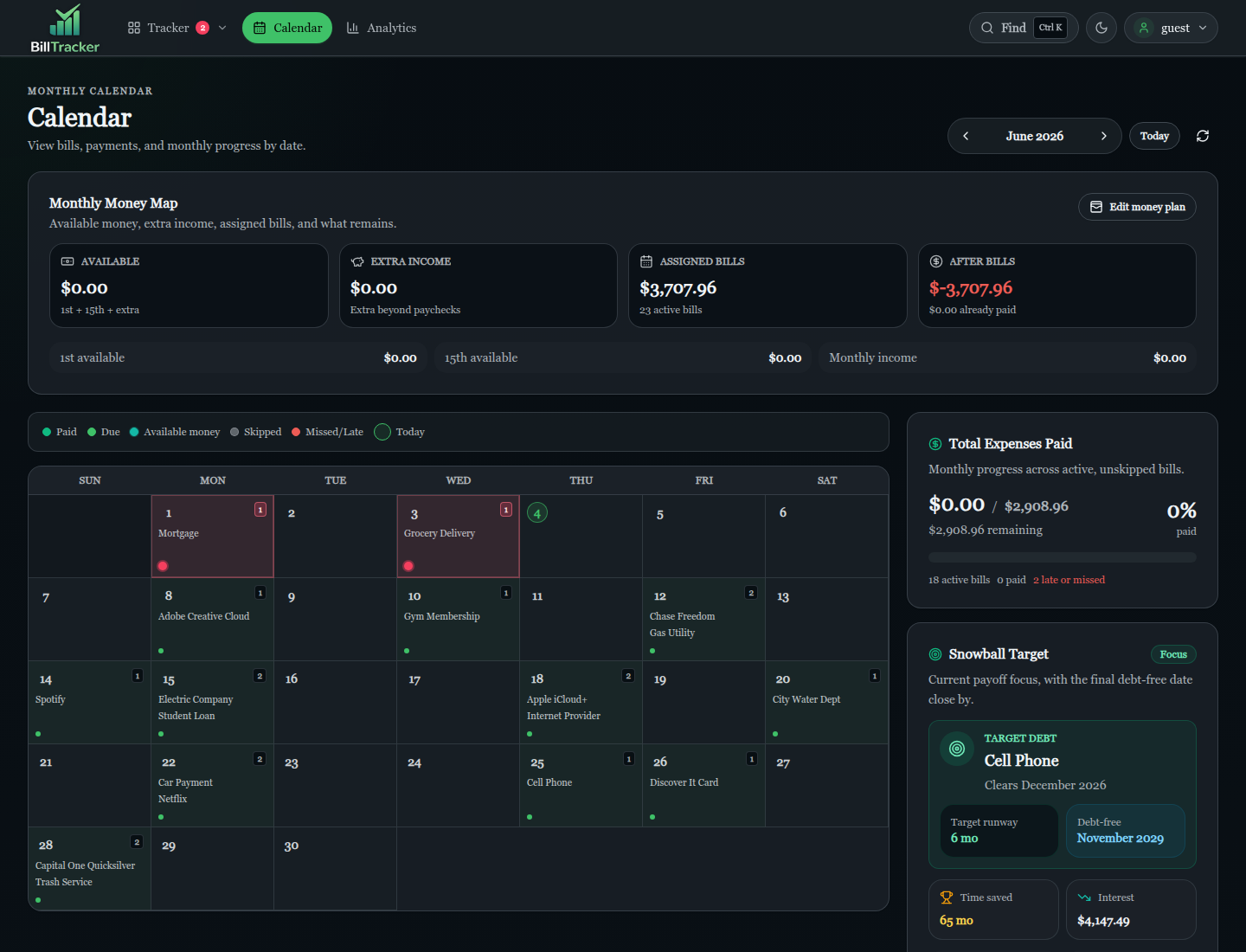1246x952 pixels.
Task: Open the June 2026 month selector
Action: point(1035,136)
